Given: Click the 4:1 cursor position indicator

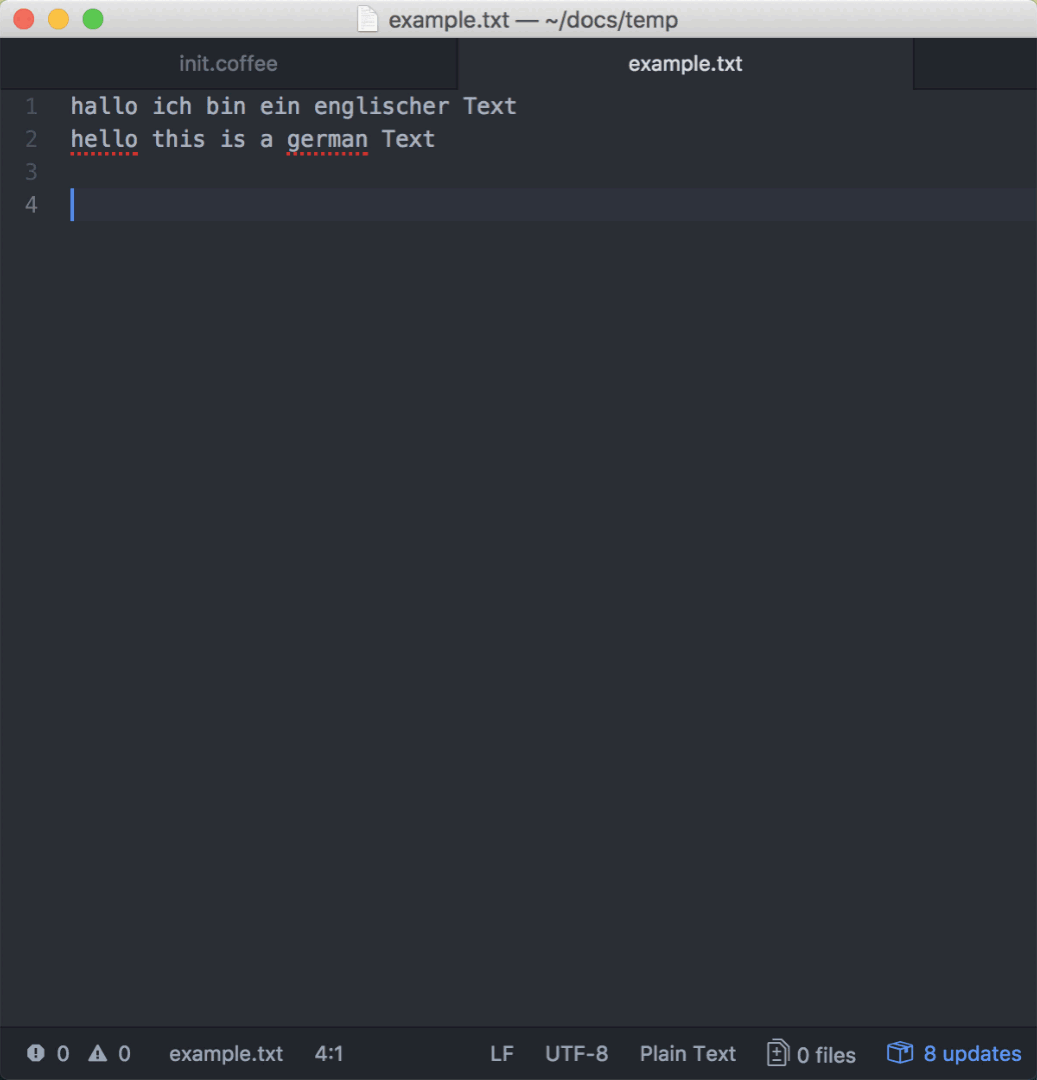Looking at the screenshot, I should pyautogui.click(x=330, y=1053).
